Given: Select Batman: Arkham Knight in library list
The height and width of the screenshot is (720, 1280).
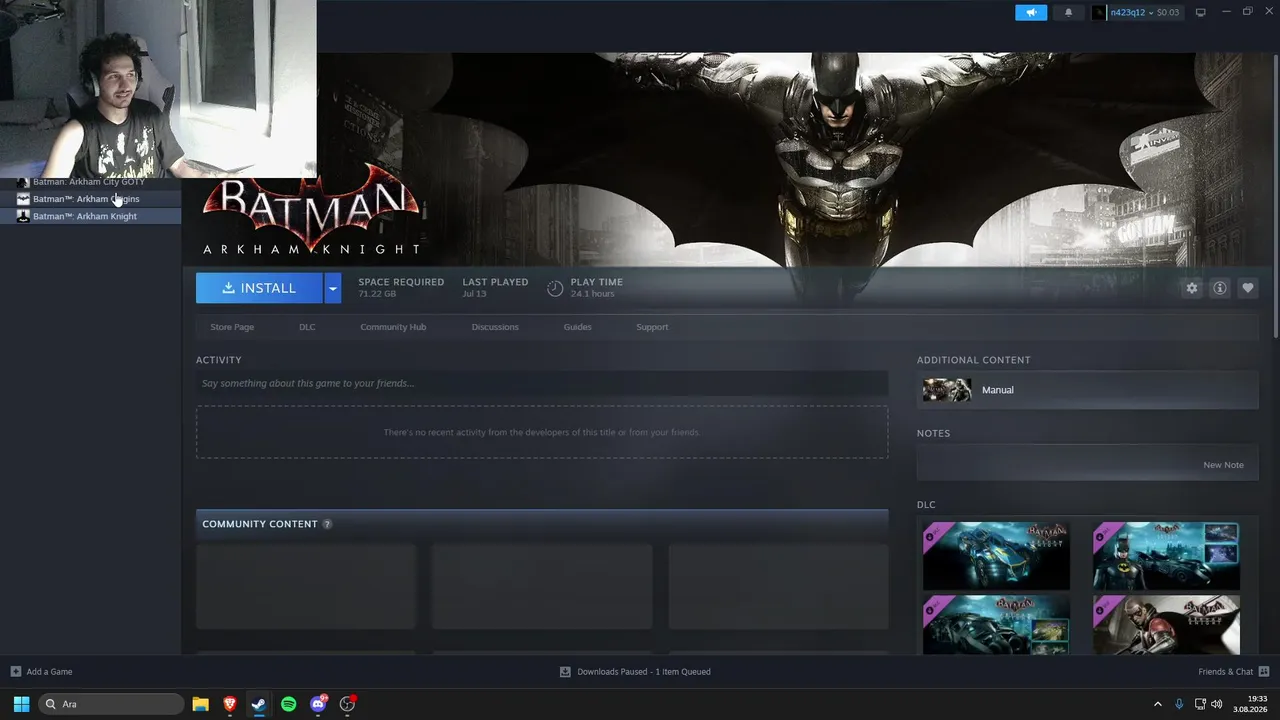Looking at the screenshot, I should pos(90,216).
